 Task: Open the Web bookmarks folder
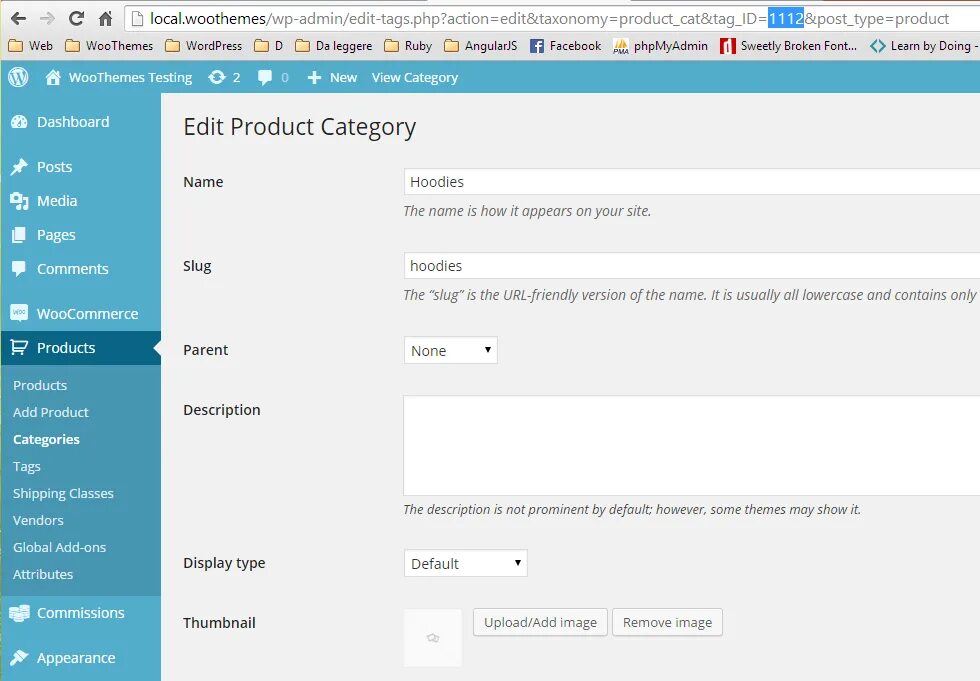[32, 46]
